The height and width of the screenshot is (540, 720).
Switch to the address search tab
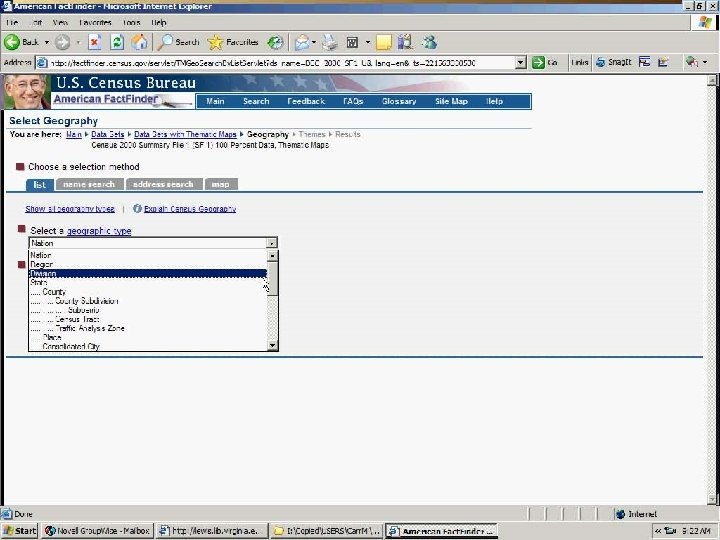(163, 184)
